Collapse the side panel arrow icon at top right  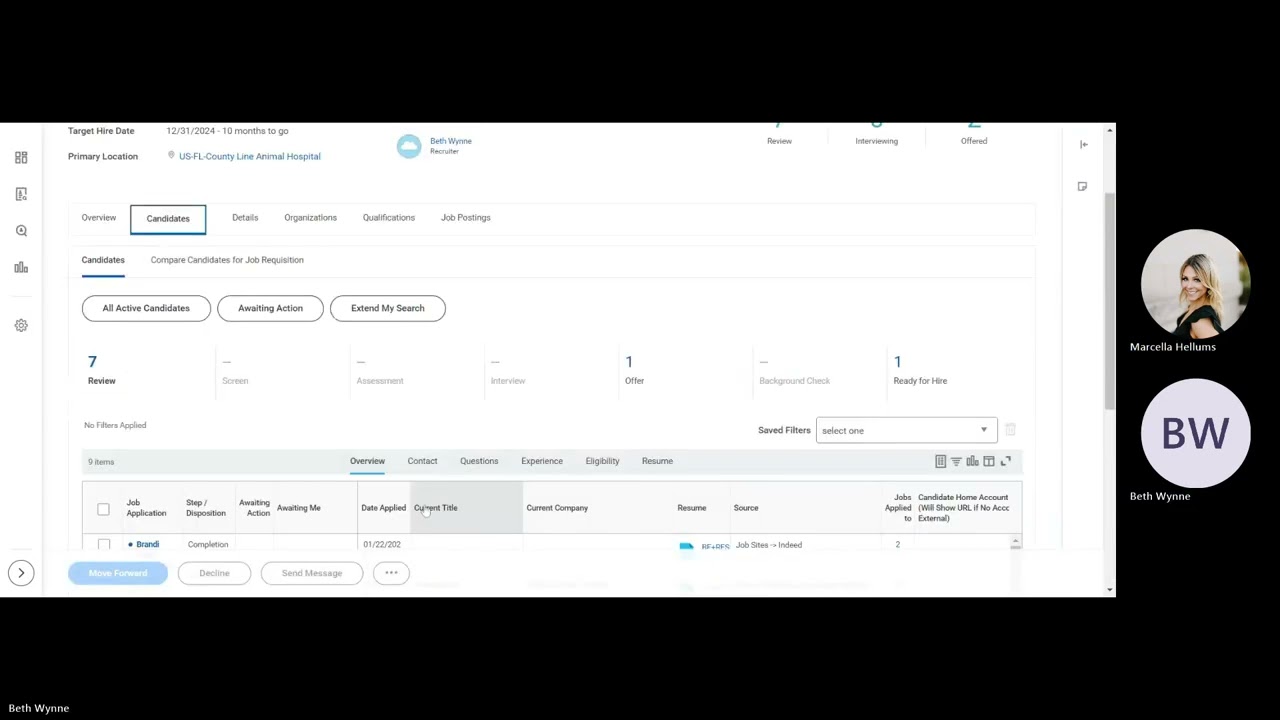coord(1083,145)
